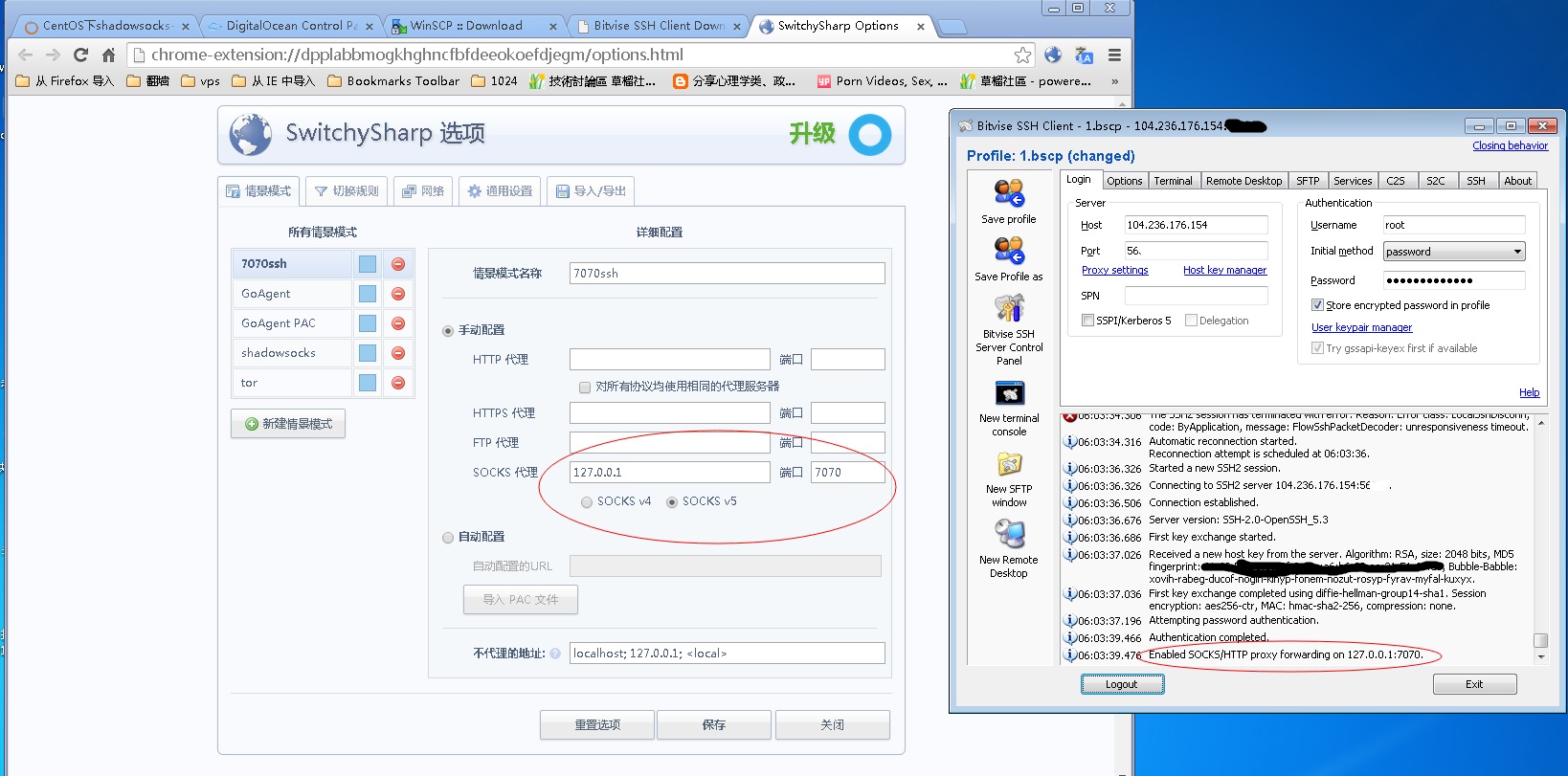1568x776 pixels.
Task: Click color swatch for 7070ssh profile
Action: 368,264
